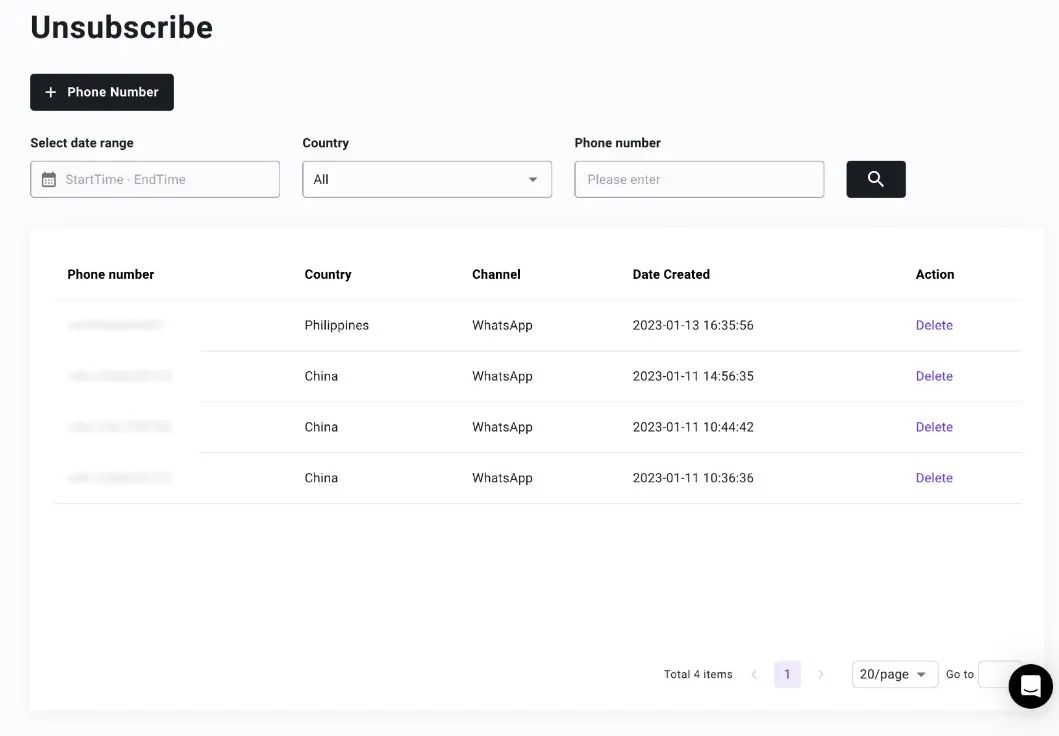The width and height of the screenshot is (1059, 736).
Task: Delete the Philippines phone number entry
Action: tap(934, 325)
